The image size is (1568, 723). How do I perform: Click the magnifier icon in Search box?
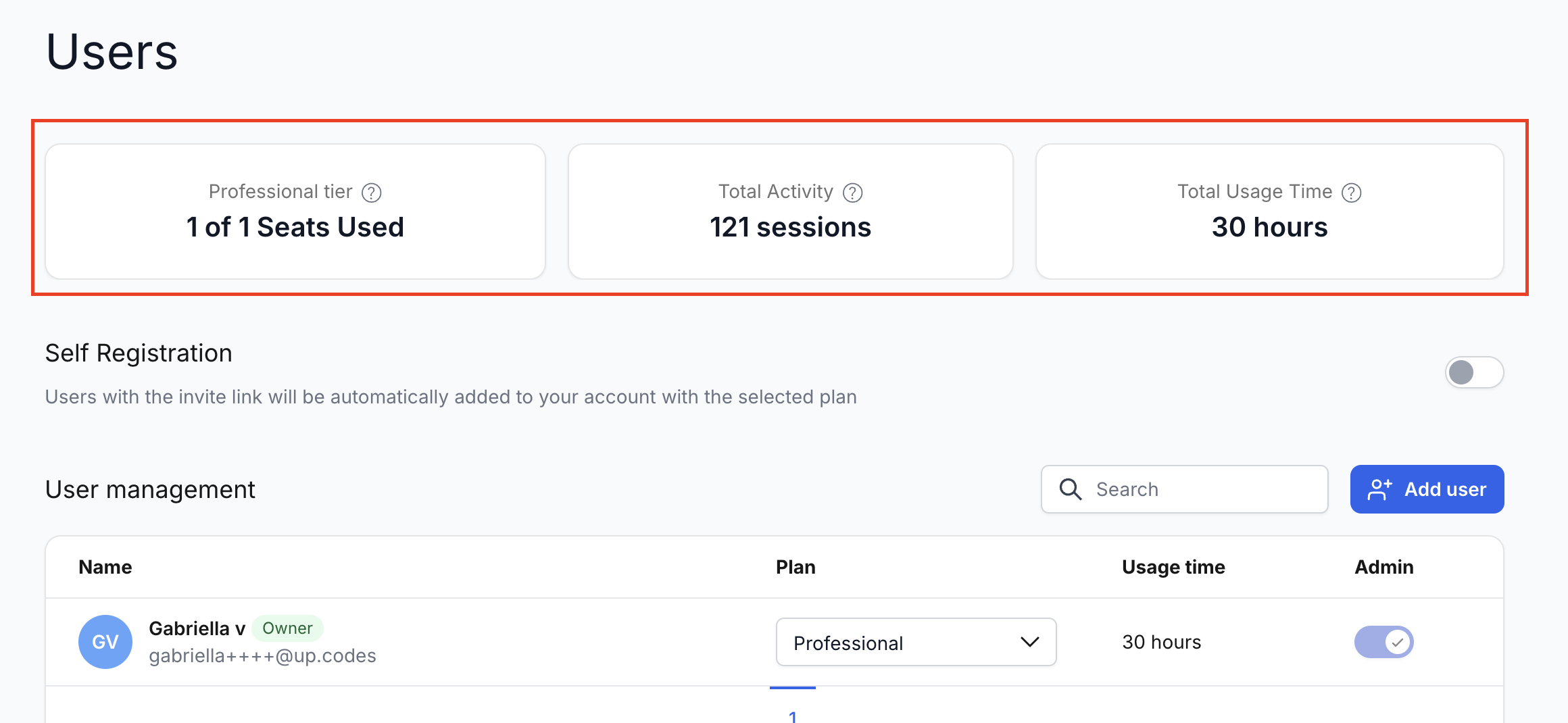[1071, 489]
